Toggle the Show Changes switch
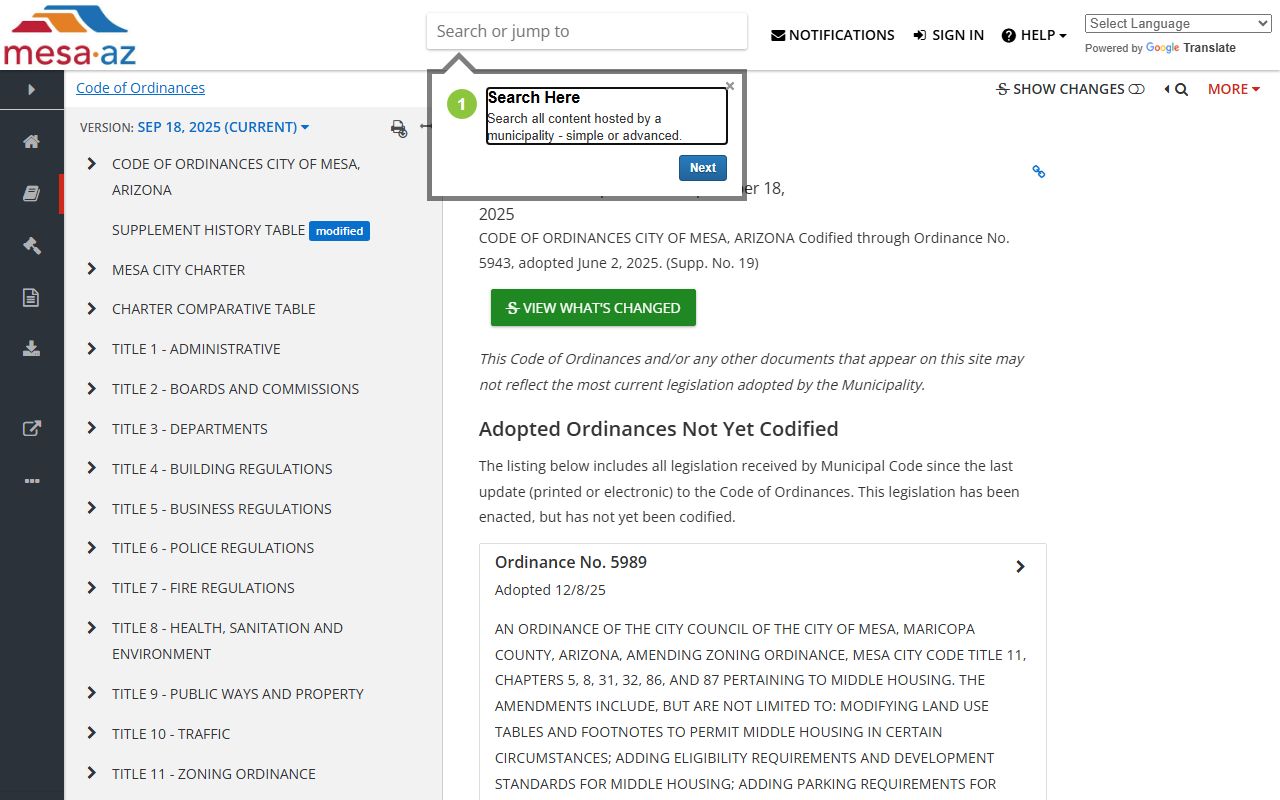Screen dimensions: 1280x800 [1136, 89]
